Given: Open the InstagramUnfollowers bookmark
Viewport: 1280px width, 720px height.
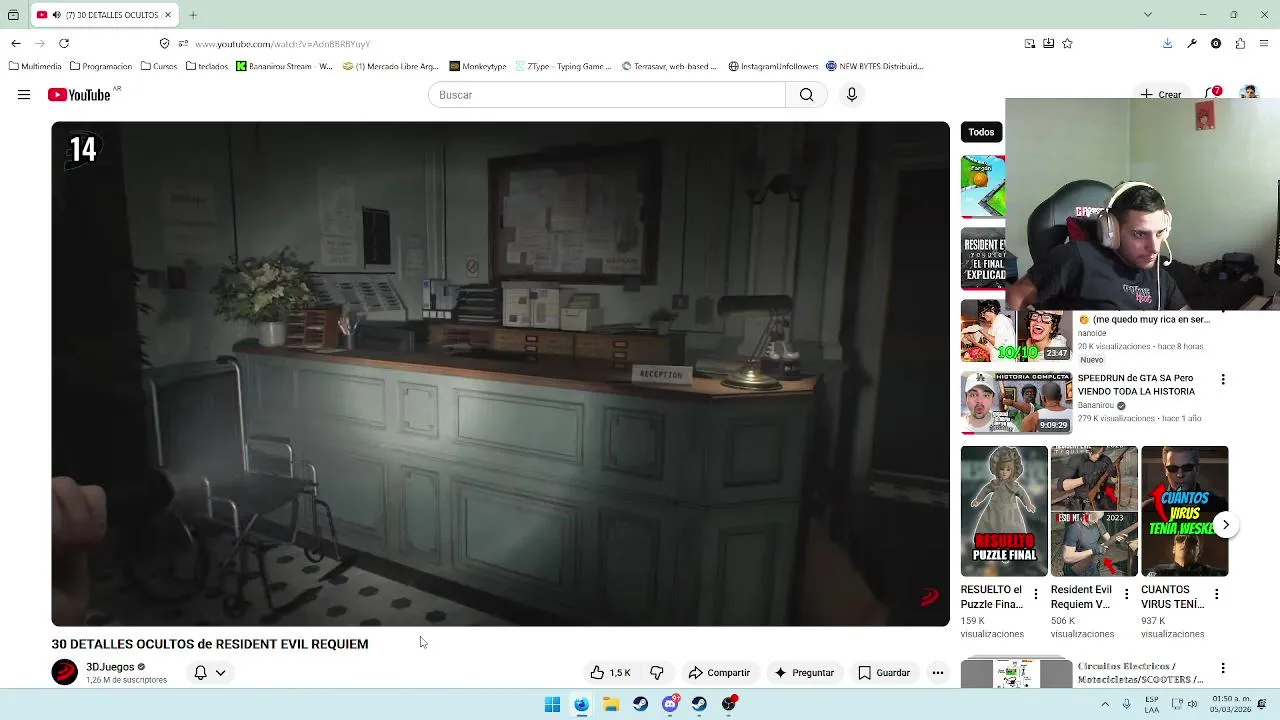Looking at the screenshot, I should [773, 66].
